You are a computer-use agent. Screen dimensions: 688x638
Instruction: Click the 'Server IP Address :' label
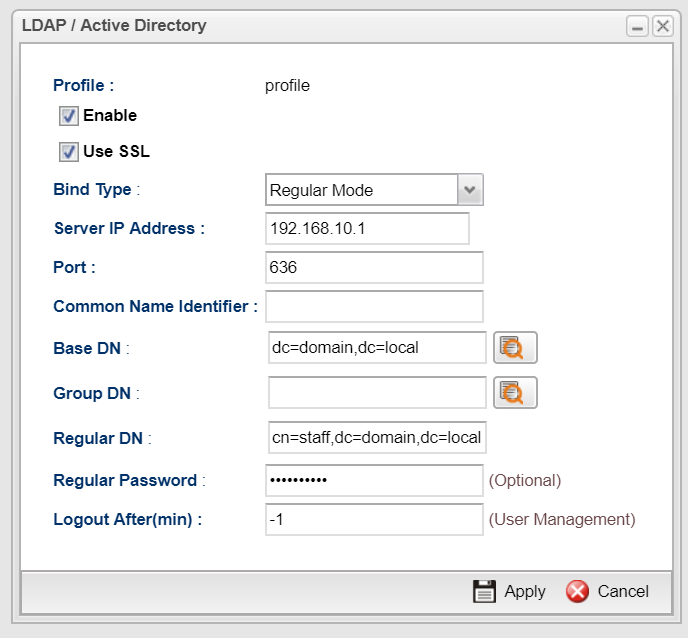(x=129, y=229)
